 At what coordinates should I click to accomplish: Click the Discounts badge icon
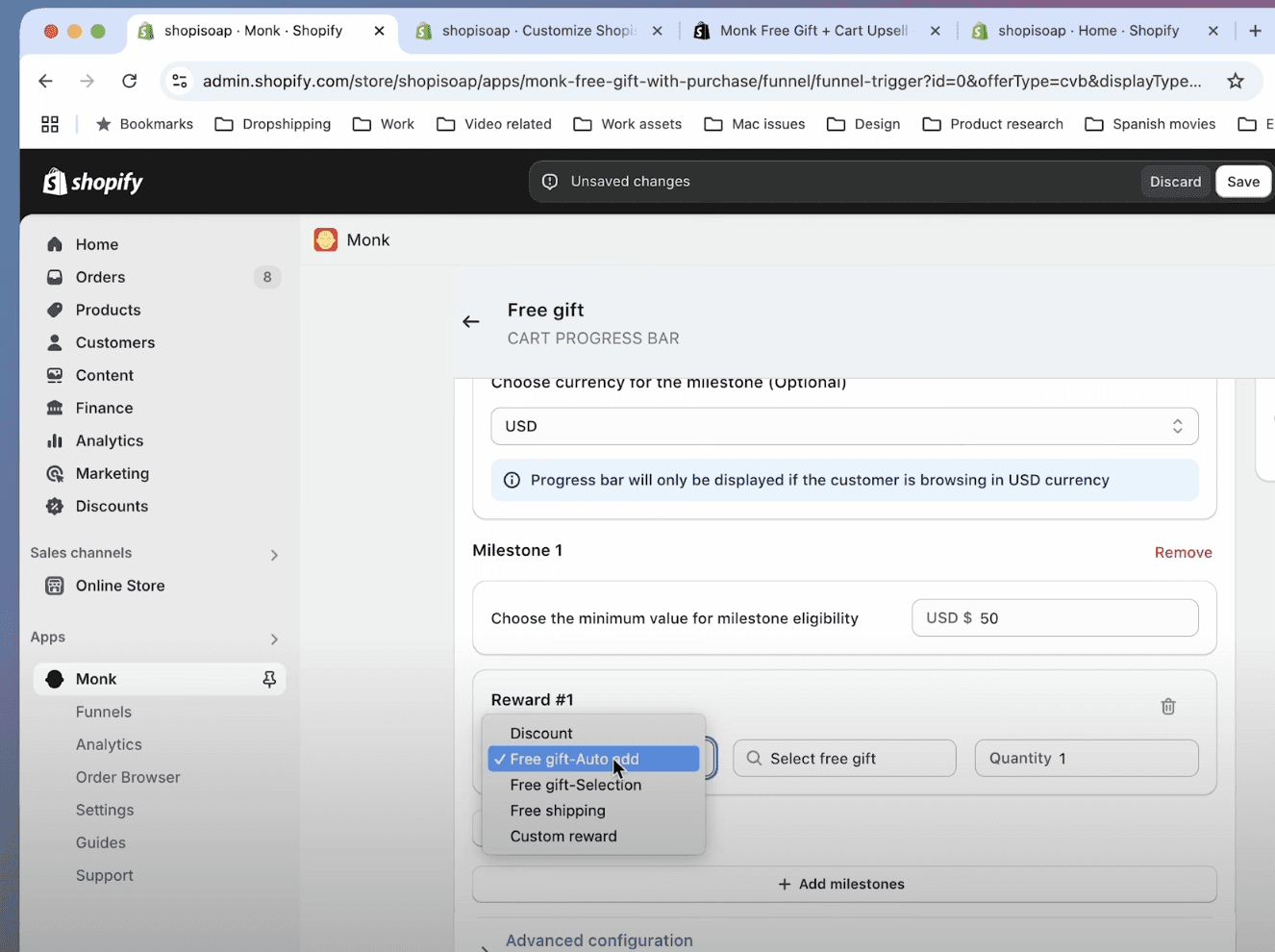55,506
